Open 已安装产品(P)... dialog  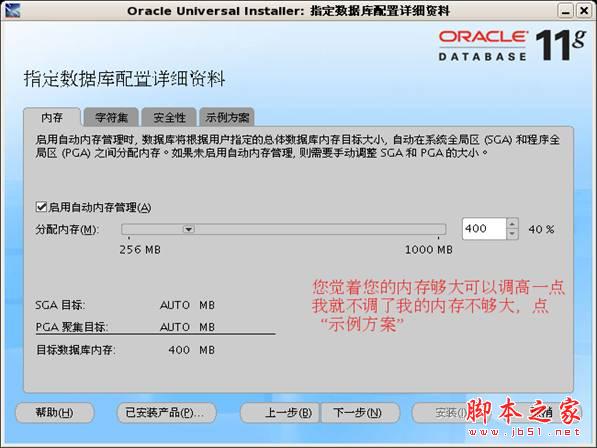coord(166,413)
